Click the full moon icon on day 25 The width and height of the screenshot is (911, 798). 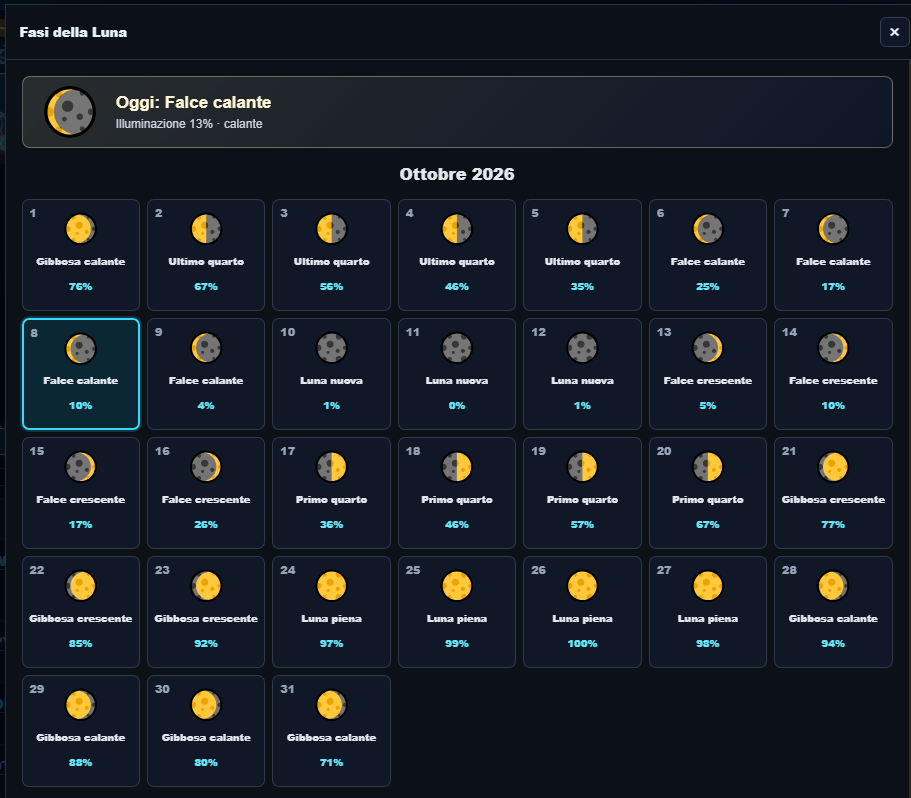point(457,586)
